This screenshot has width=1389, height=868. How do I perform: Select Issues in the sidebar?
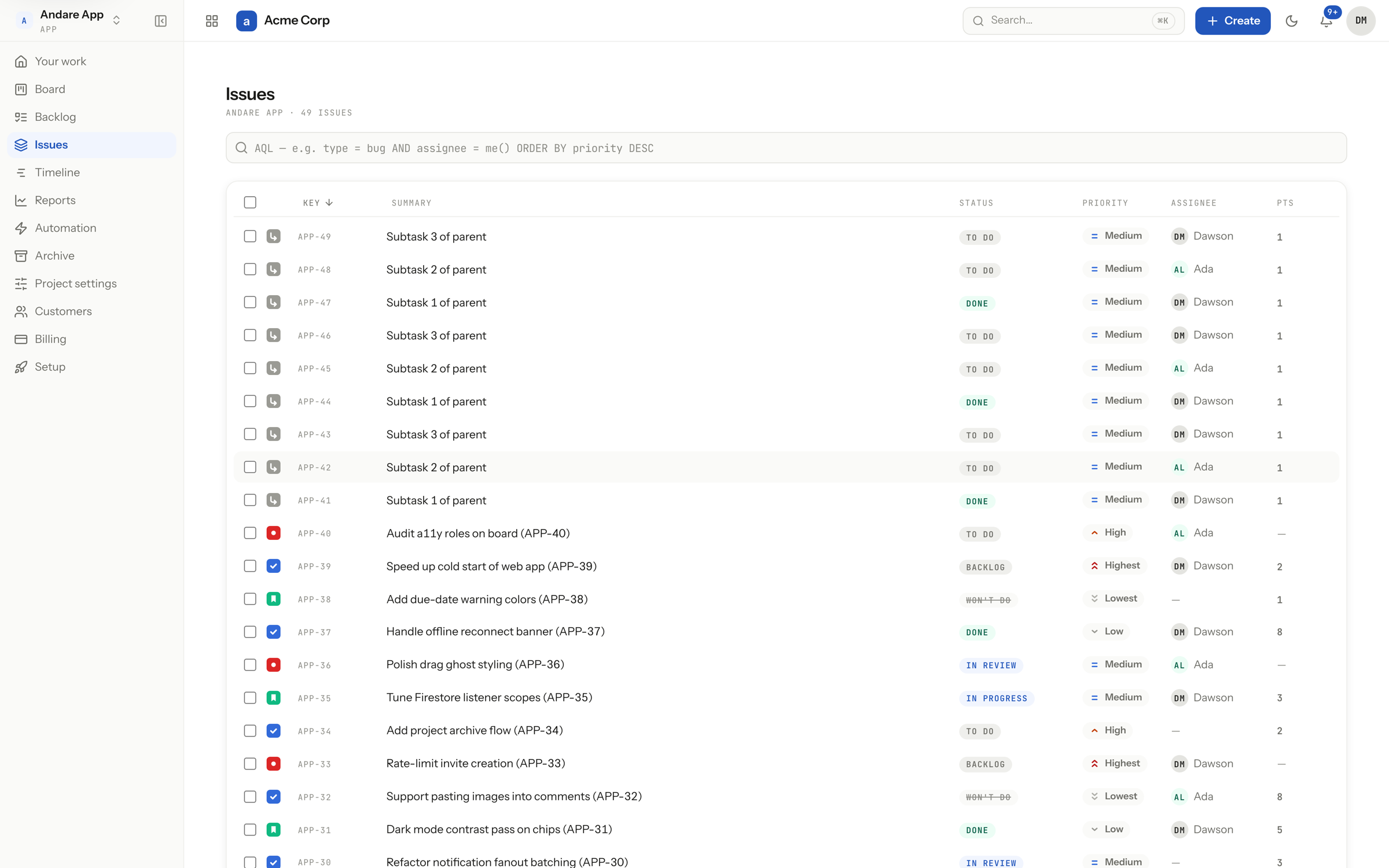pos(91,145)
